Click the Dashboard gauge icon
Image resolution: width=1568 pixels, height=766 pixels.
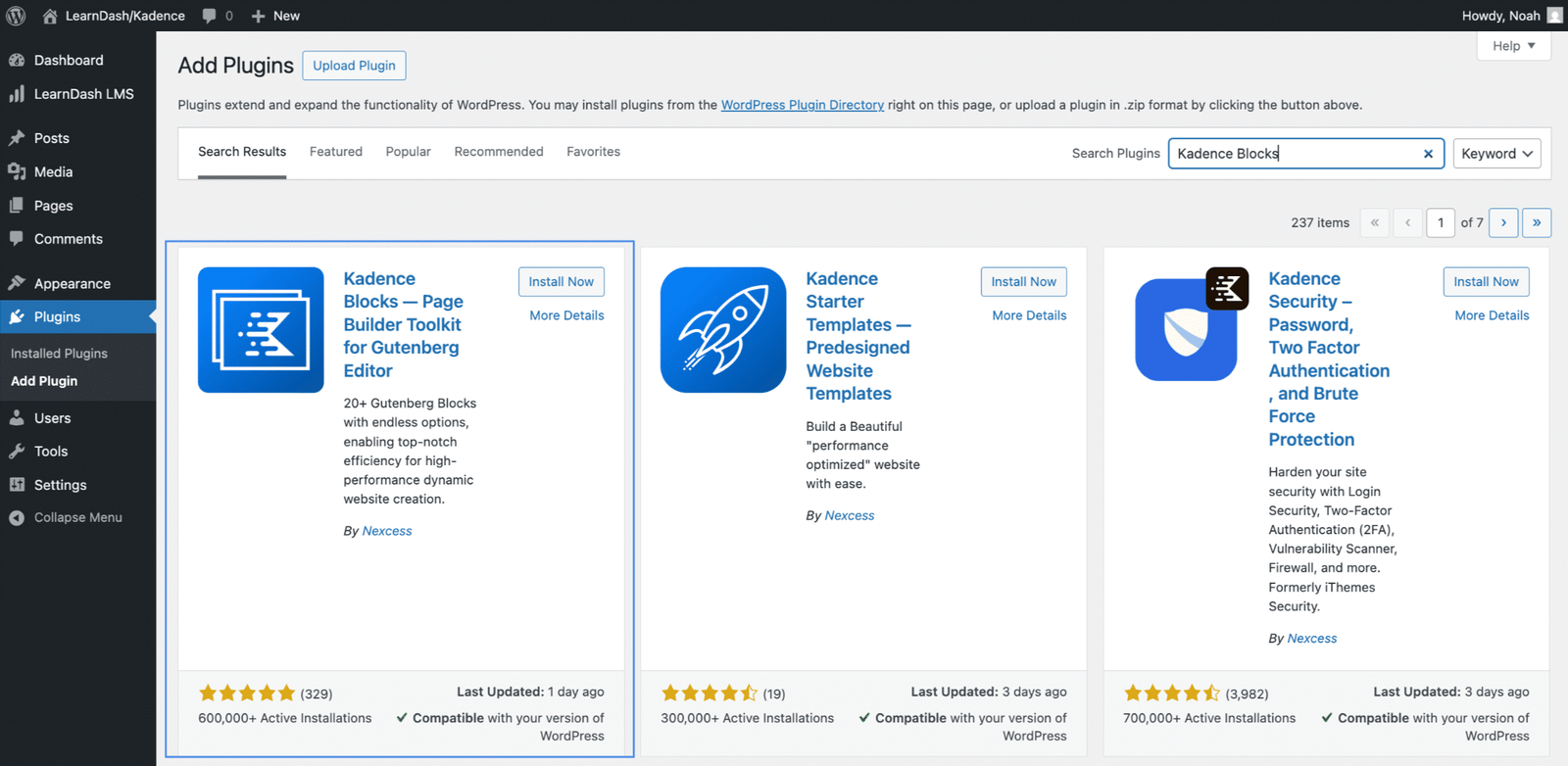17,60
